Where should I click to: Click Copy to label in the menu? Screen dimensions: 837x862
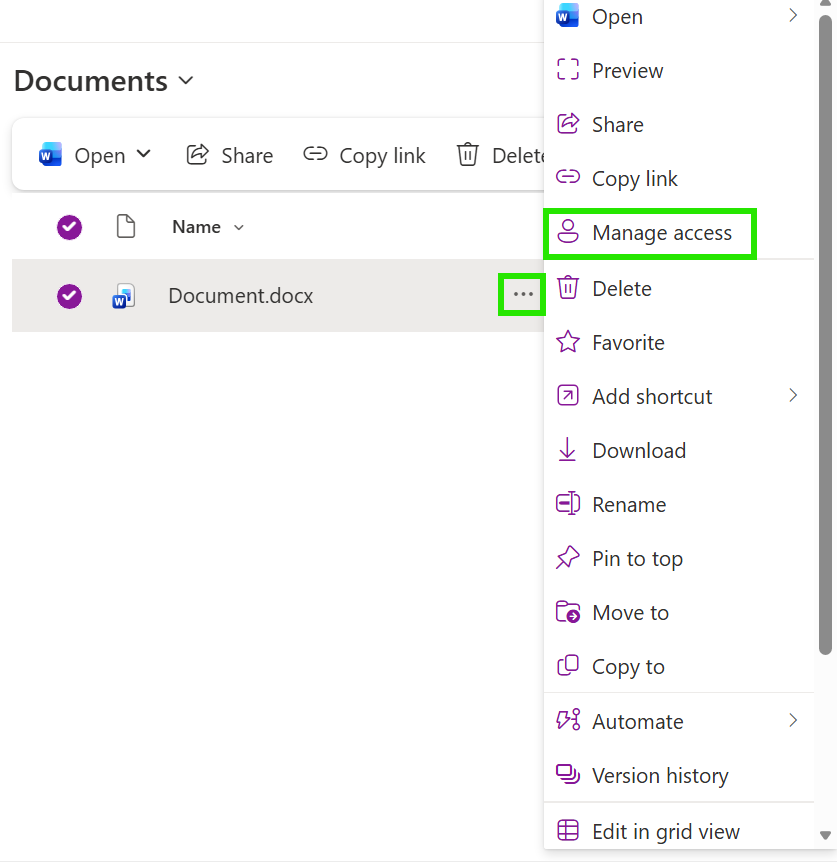pos(628,667)
